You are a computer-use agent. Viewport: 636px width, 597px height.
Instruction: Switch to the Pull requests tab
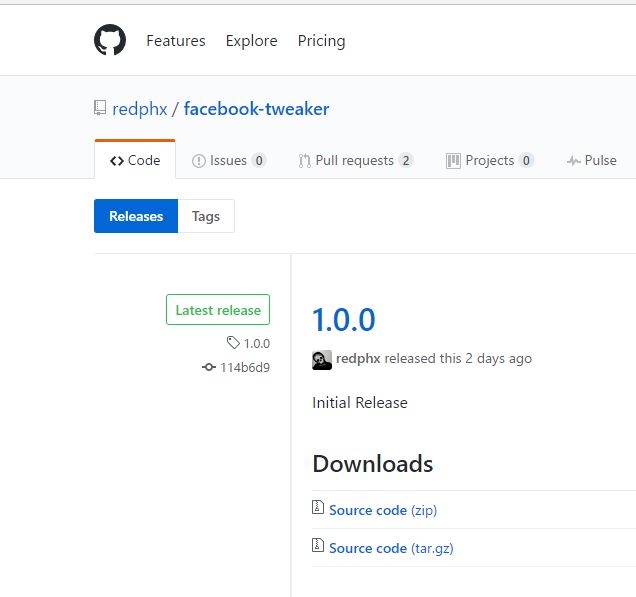click(356, 161)
